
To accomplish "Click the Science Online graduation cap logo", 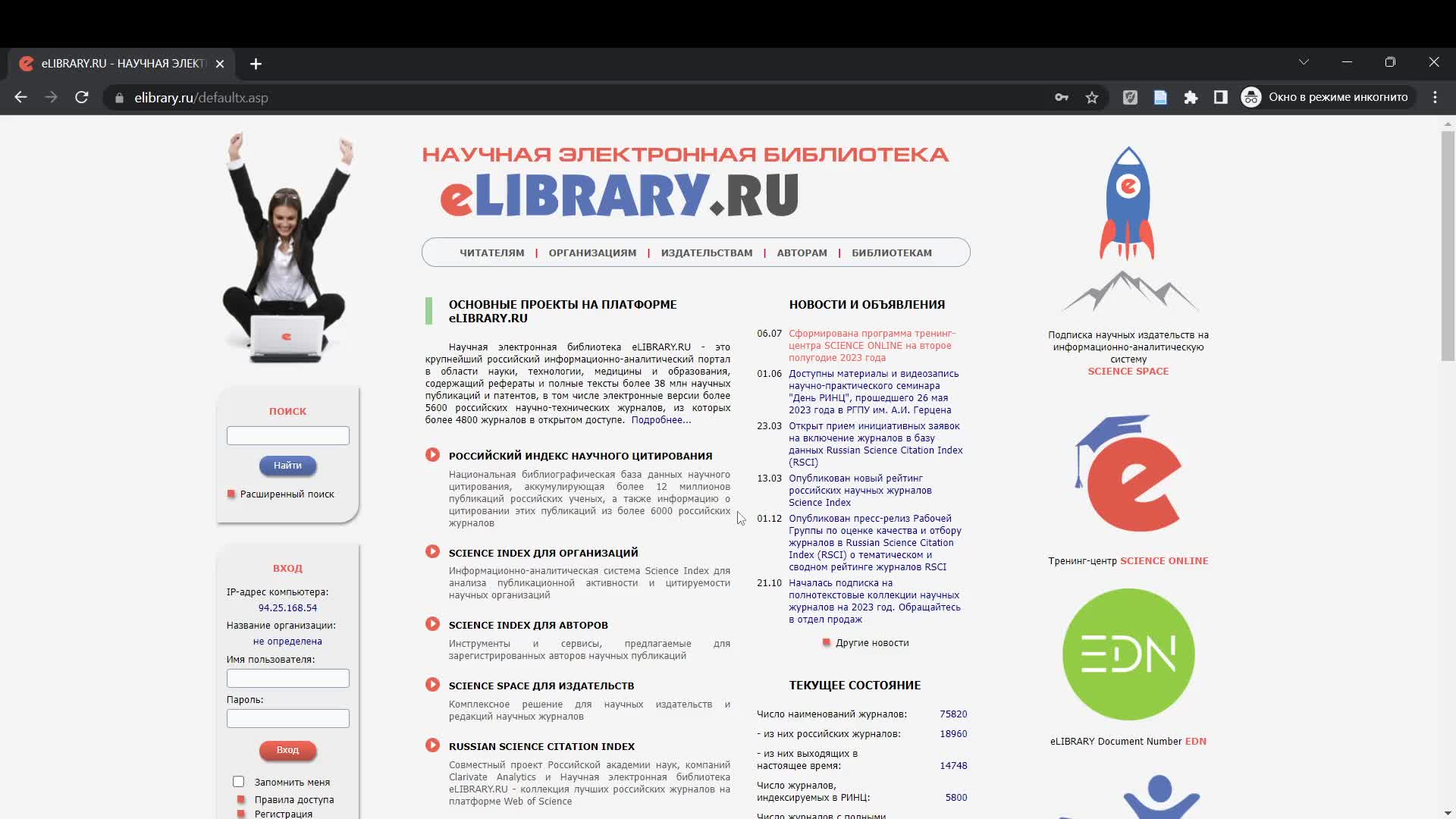I will (x=1128, y=474).
